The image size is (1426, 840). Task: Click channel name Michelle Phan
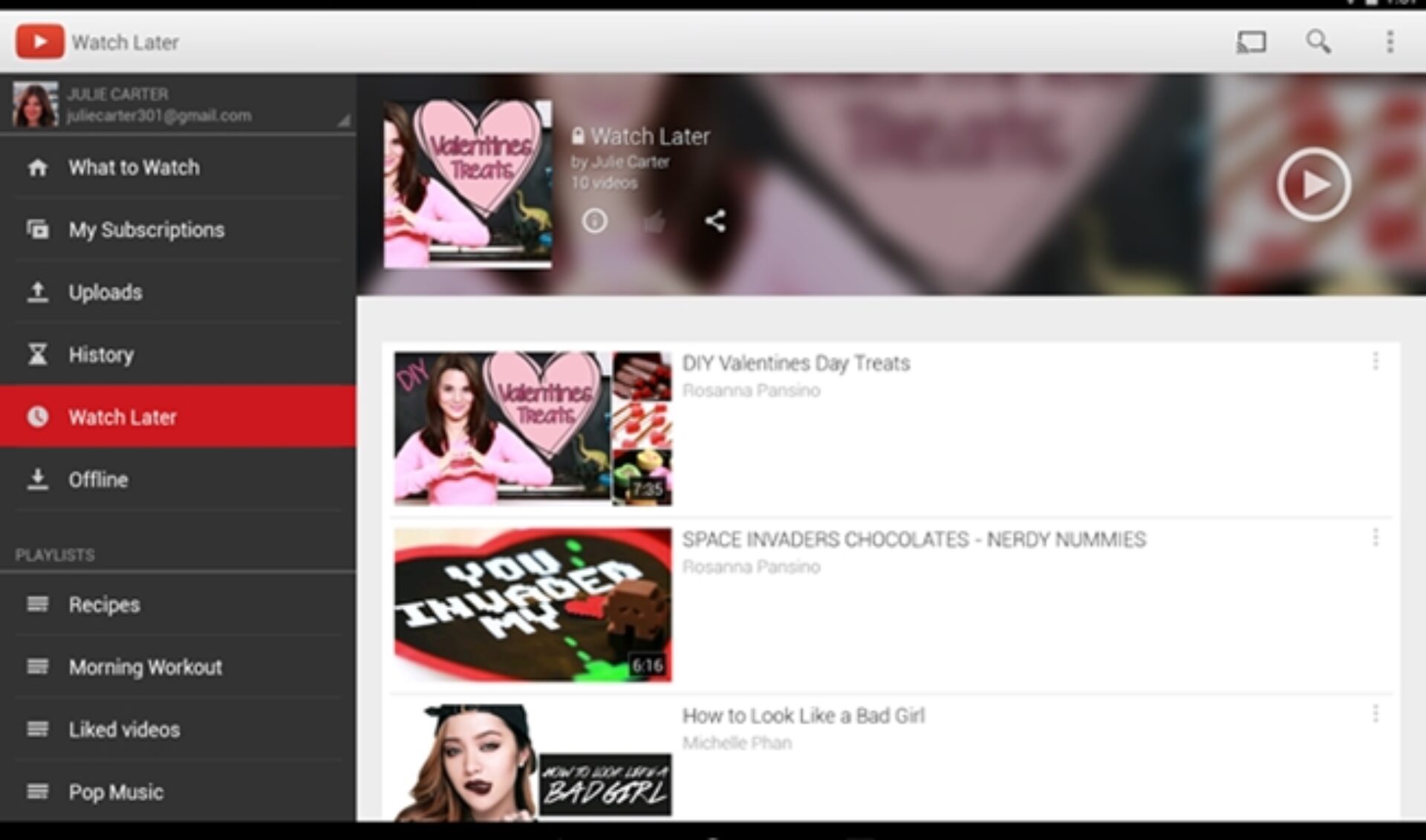[x=737, y=743]
